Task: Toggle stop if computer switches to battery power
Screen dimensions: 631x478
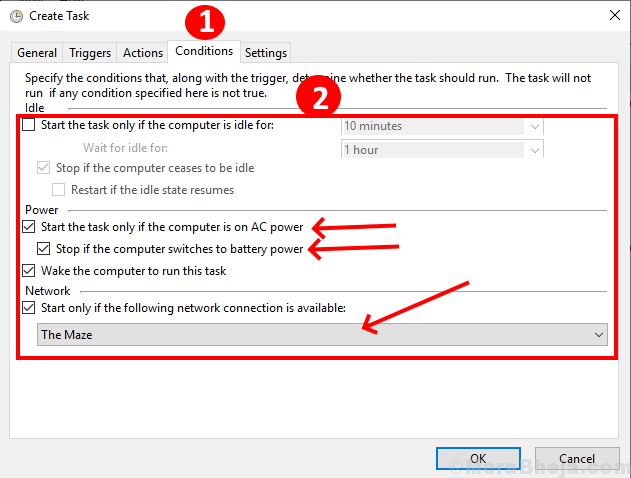Action: [43, 249]
